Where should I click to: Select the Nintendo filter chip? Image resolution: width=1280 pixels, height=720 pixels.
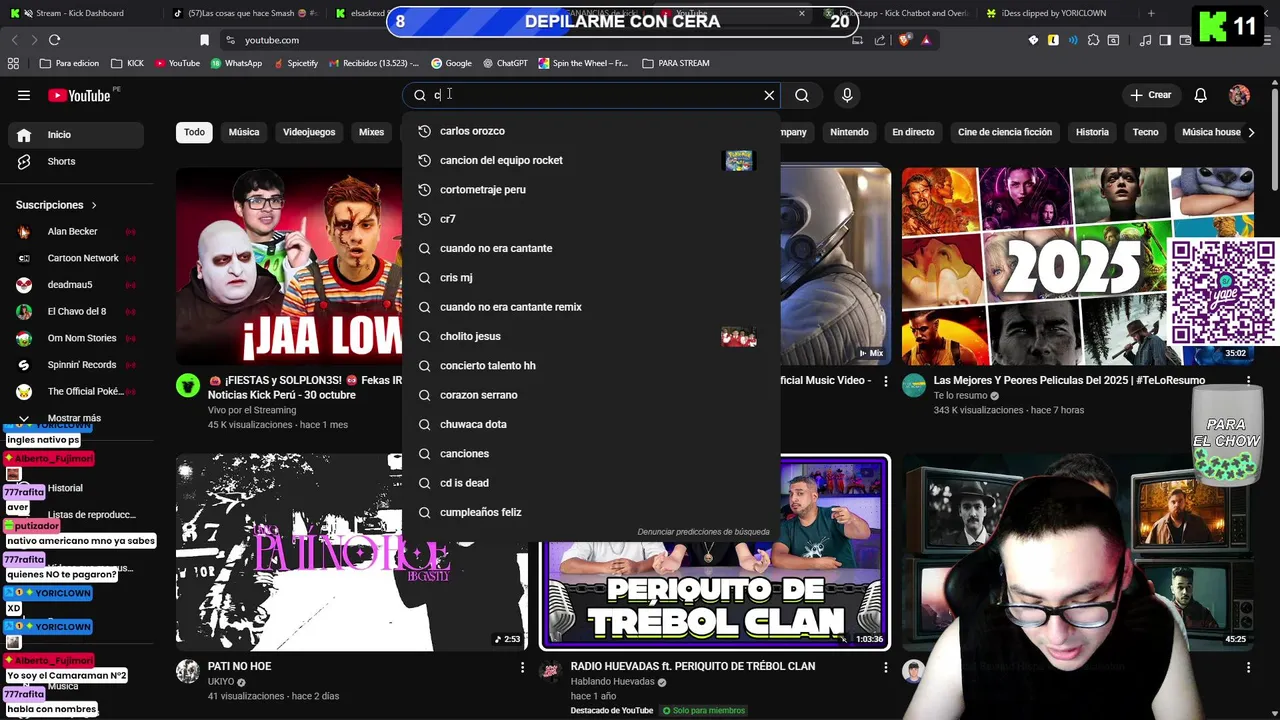[x=849, y=132]
